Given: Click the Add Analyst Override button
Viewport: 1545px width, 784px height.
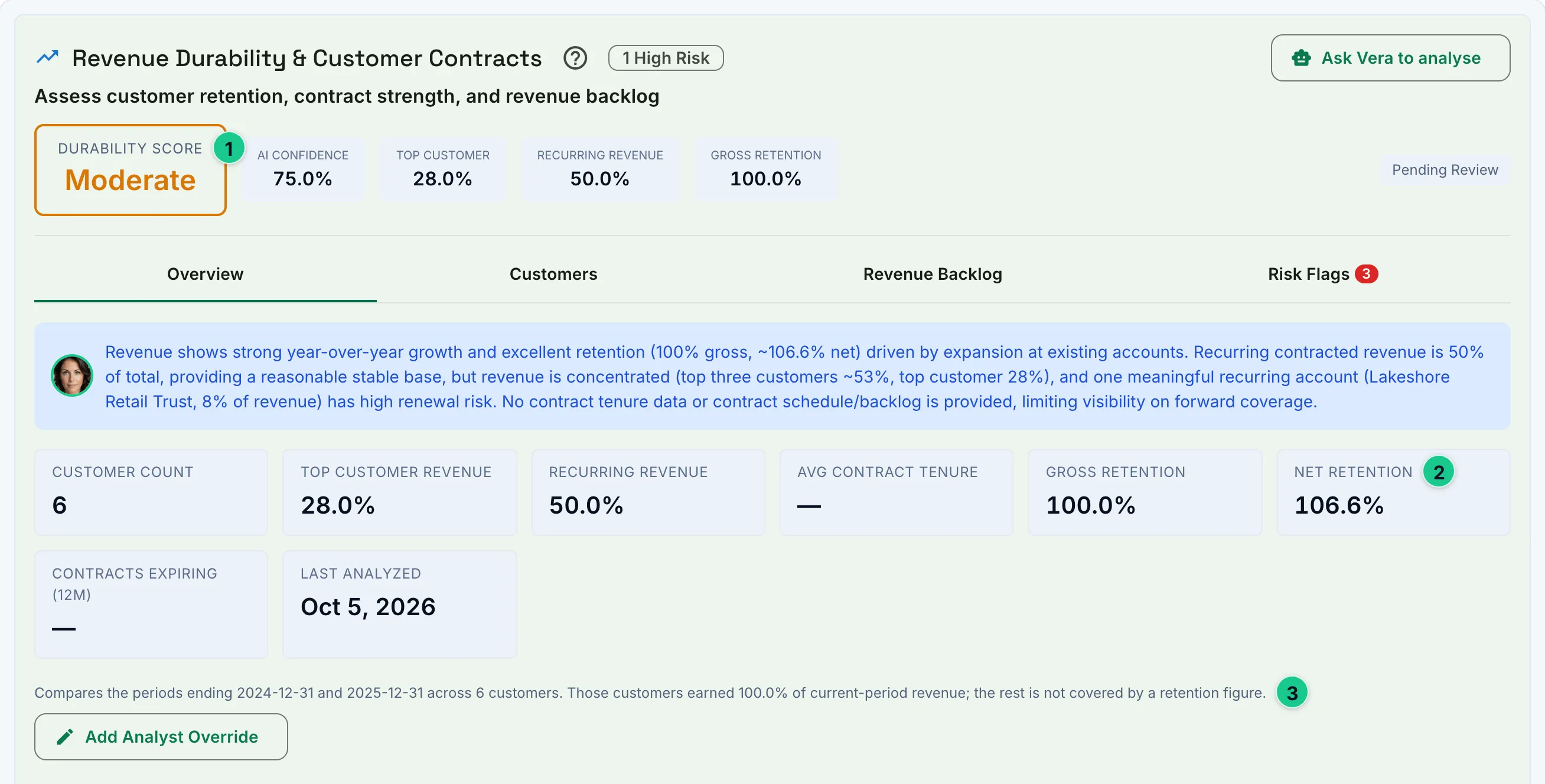Looking at the screenshot, I should 161,737.
